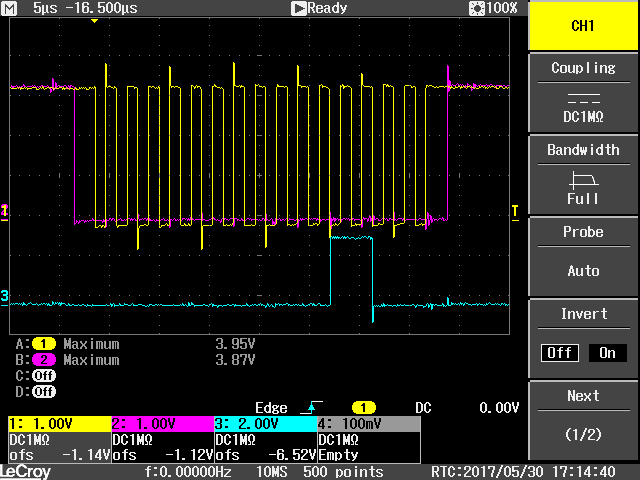Click the f:0.00000Hz frequency readout
The height and width of the screenshot is (480, 640).
(x=188, y=472)
